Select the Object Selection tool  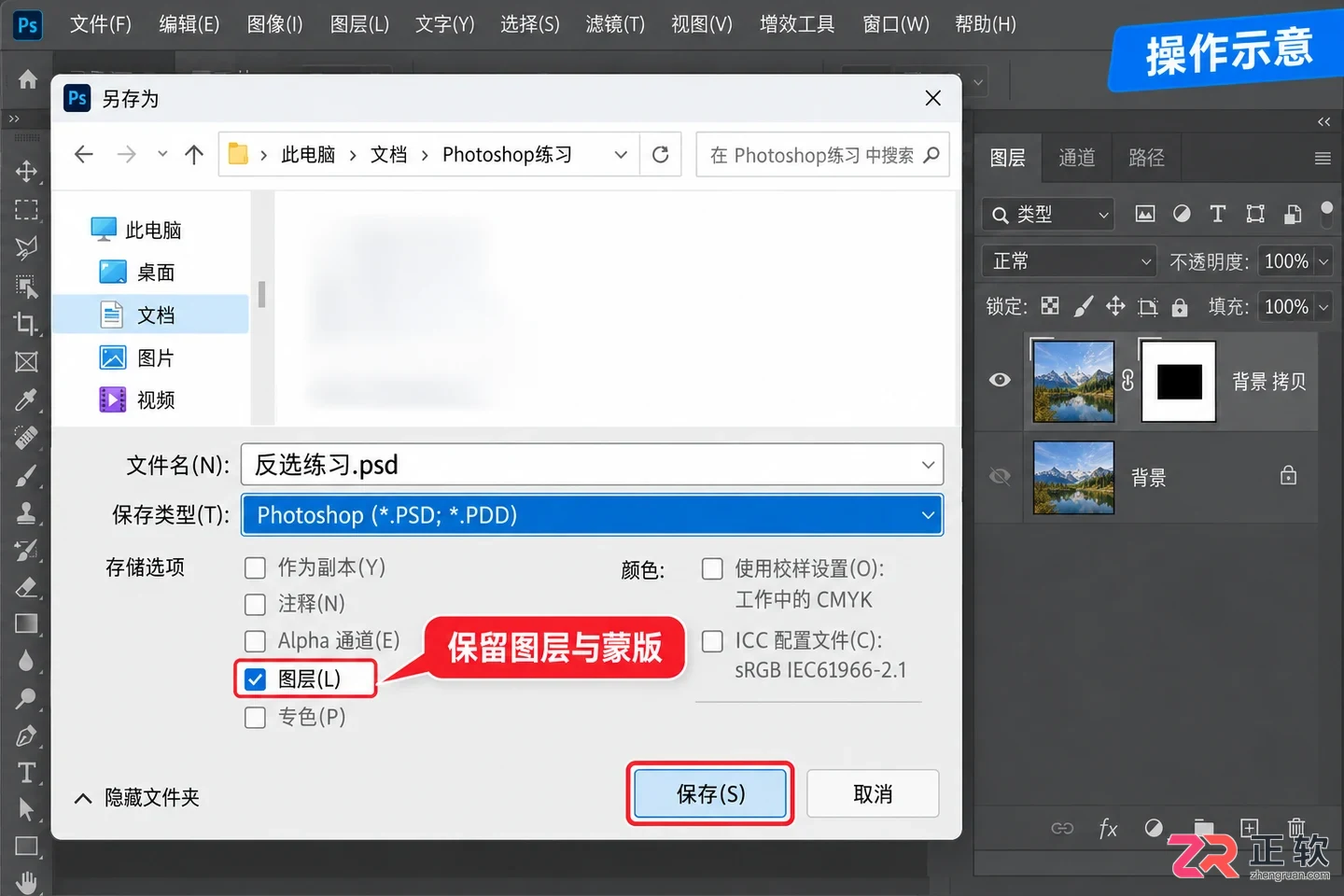(26, 286)
